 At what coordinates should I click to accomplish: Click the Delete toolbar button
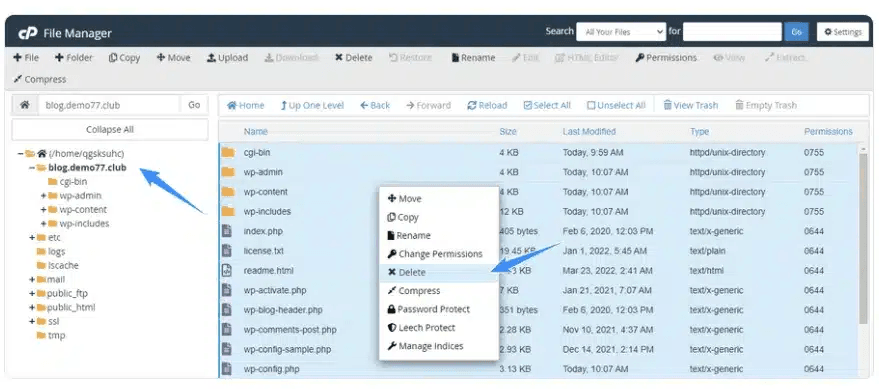[353, 58]
